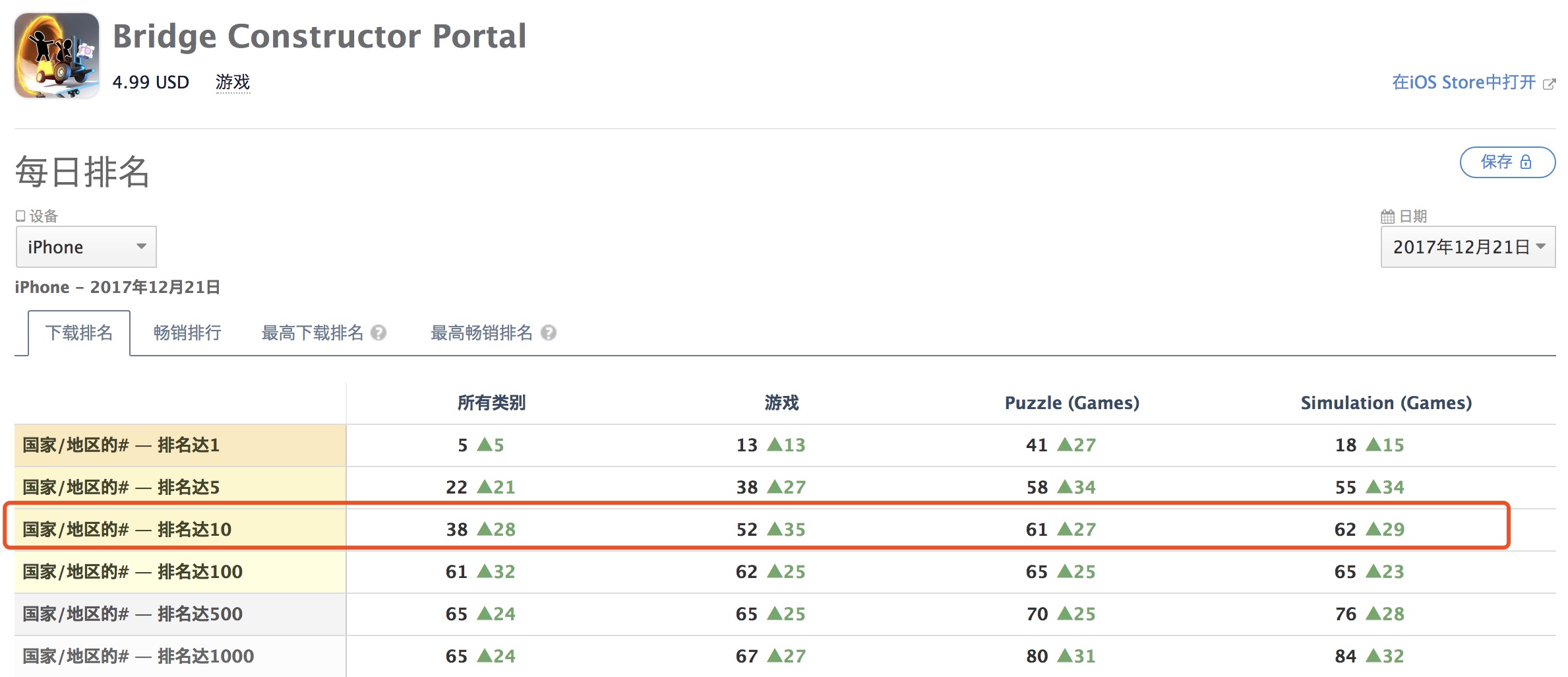Click the calendar icon beside 日期
This screenshot has width=1568, height=677.
pyautogui.click(x=1387, y=216)
